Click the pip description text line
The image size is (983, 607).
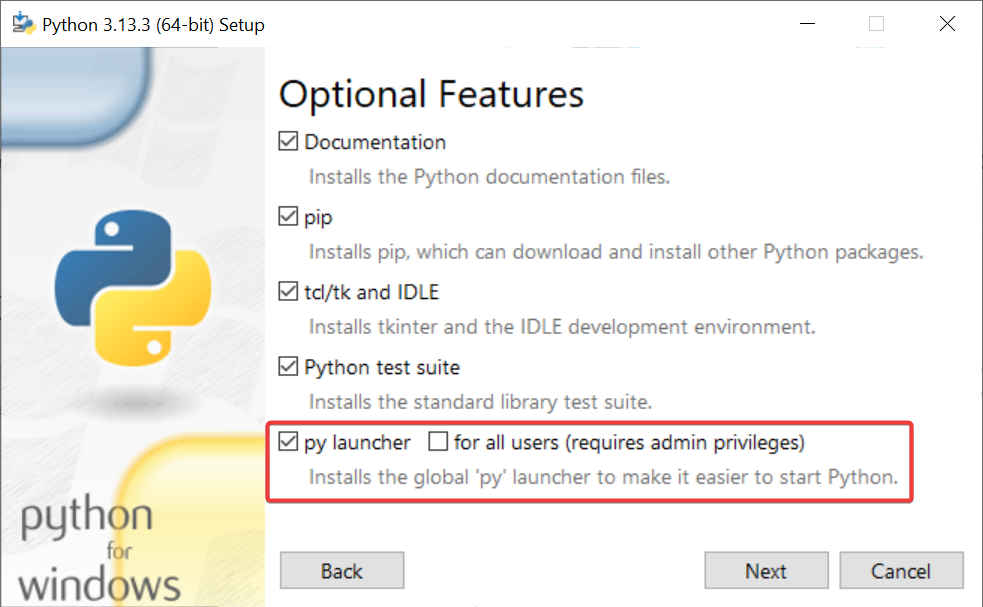point(616,251)
